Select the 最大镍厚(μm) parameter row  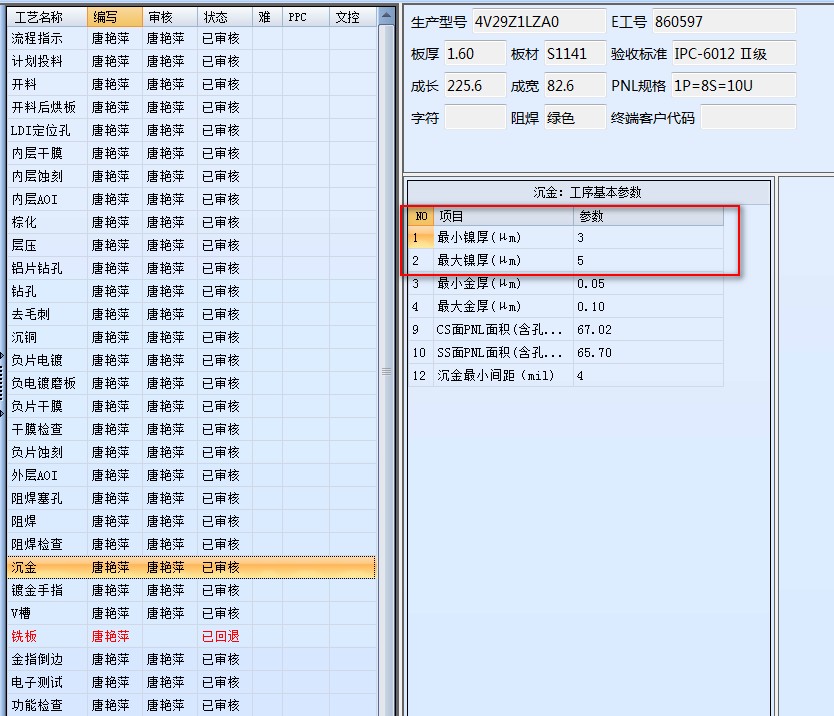click(x=566, y=260)
